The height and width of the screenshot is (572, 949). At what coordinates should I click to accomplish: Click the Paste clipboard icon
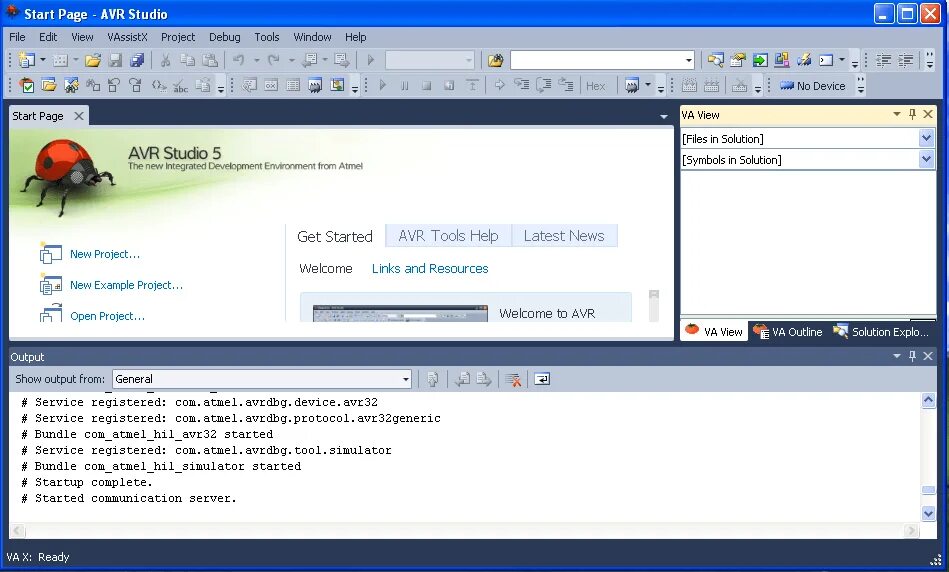coord(209,60)
